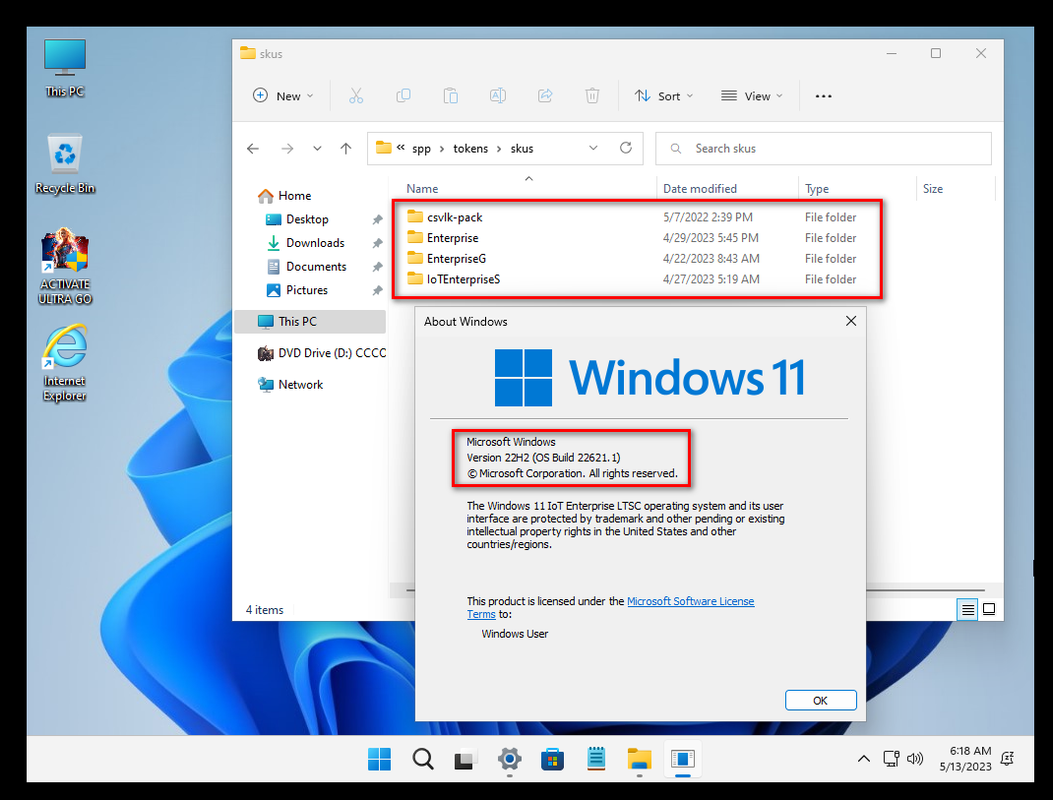The width and height of the screenshot is (1053, 800).
Task: Click the Rename icon in toolbar
Action: click(498, 96)
